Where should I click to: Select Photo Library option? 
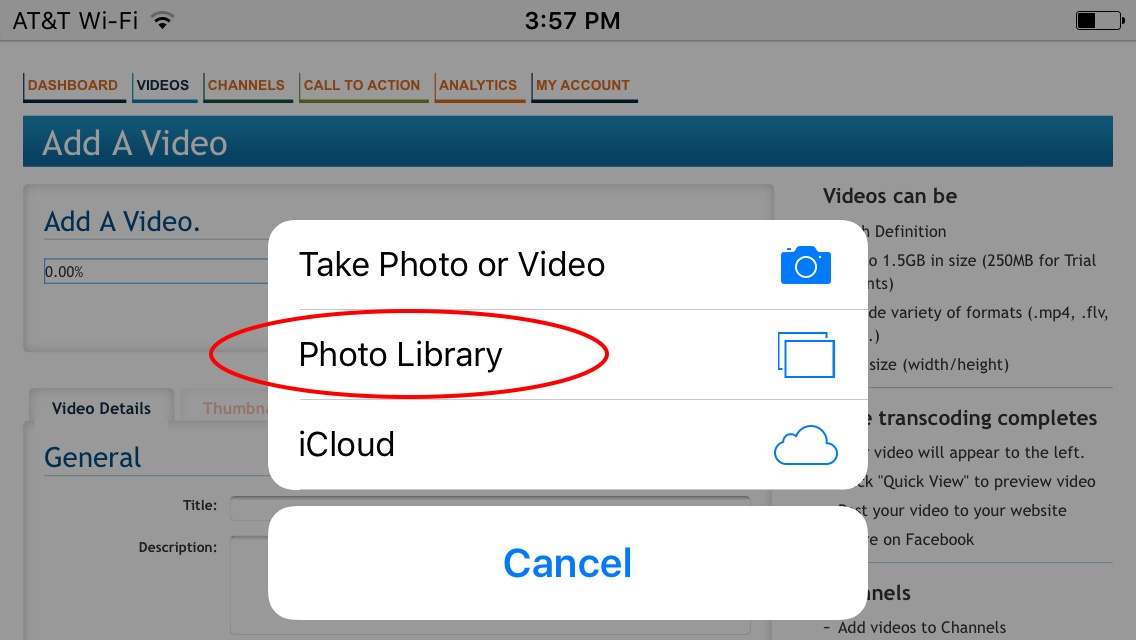(x=568, y=354)
